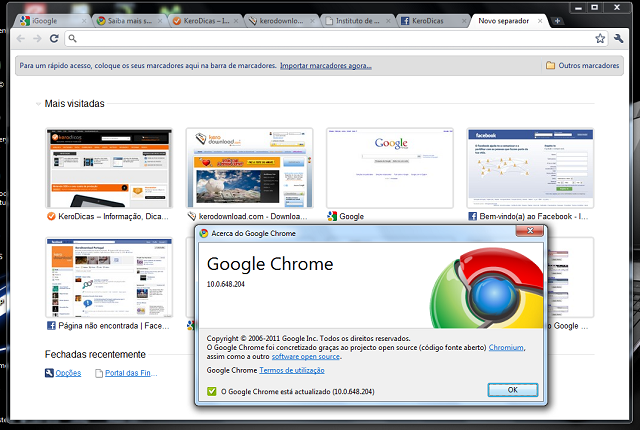The image size is (640, 430).
Task: Open a new tab with plus button
Action: coord(557,21)
